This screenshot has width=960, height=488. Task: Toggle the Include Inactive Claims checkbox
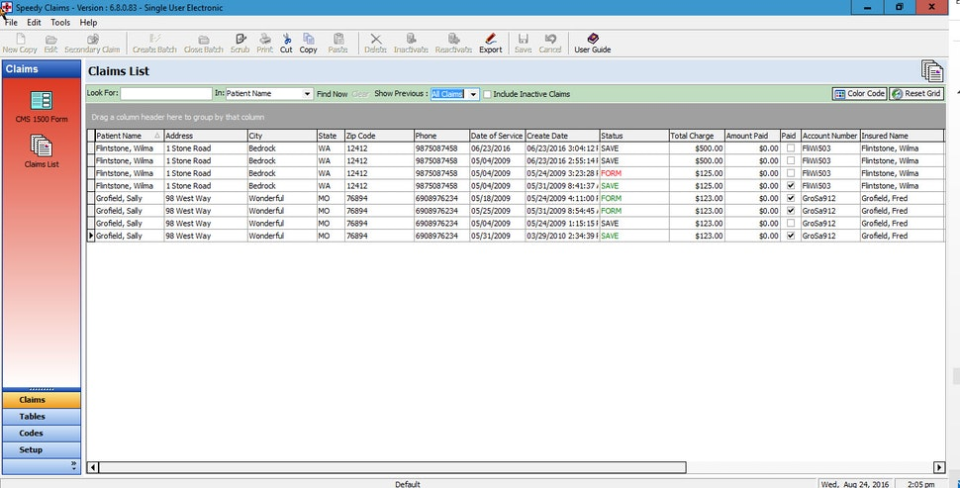coord(487,94)
